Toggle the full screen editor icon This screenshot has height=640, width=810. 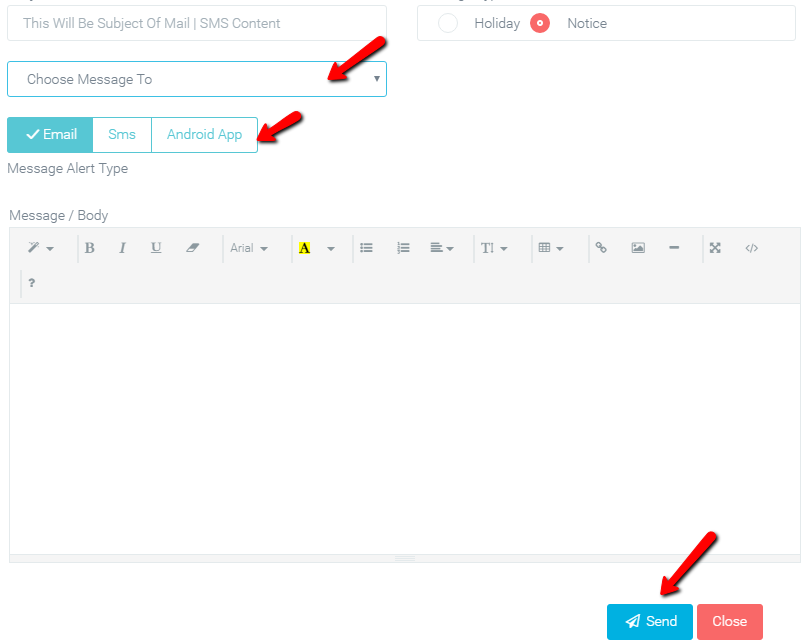tap(715, 248)
